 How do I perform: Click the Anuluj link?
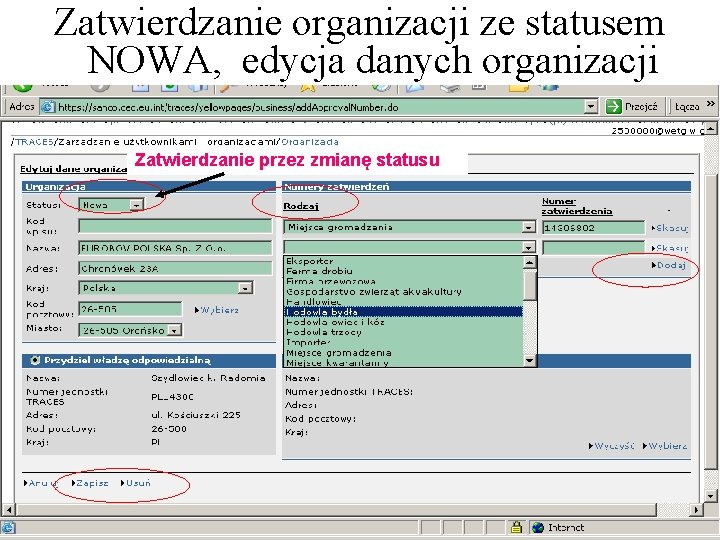pyautogui.click(x=43, y=483)
